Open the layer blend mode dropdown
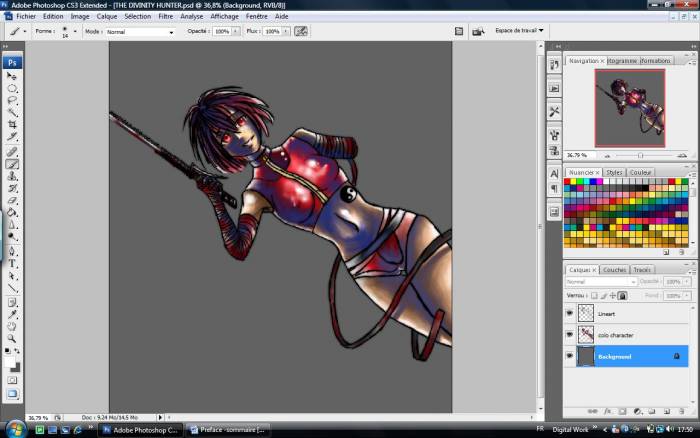700x438 pixels. (x=601, y=282)
